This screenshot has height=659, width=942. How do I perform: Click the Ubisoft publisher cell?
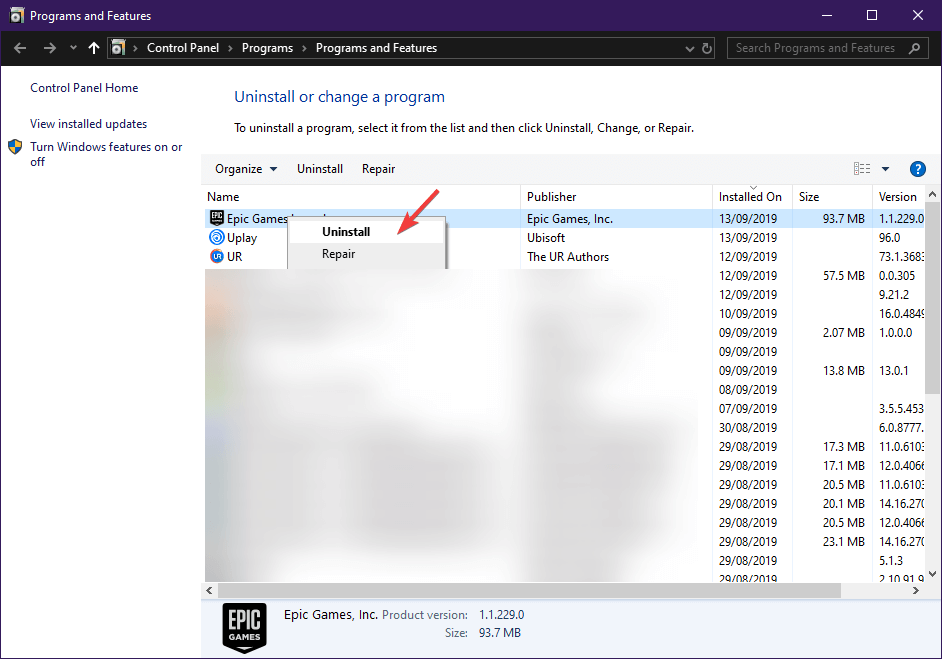tap(545, 238)
